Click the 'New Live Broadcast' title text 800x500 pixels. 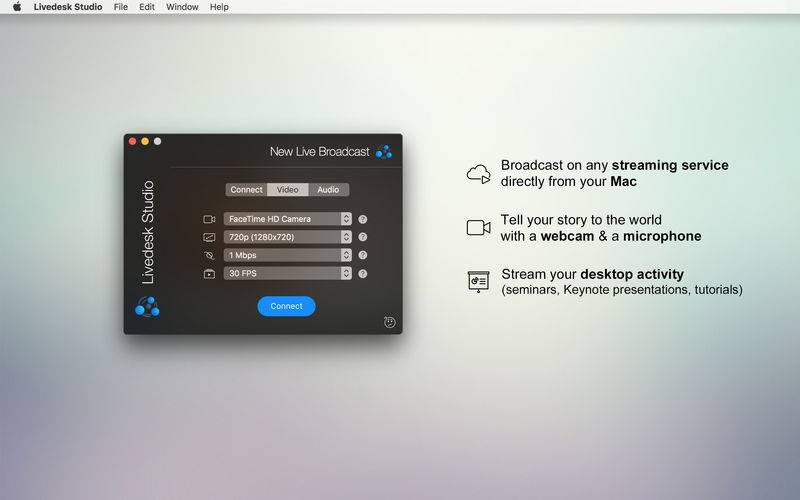pos(319,152)
